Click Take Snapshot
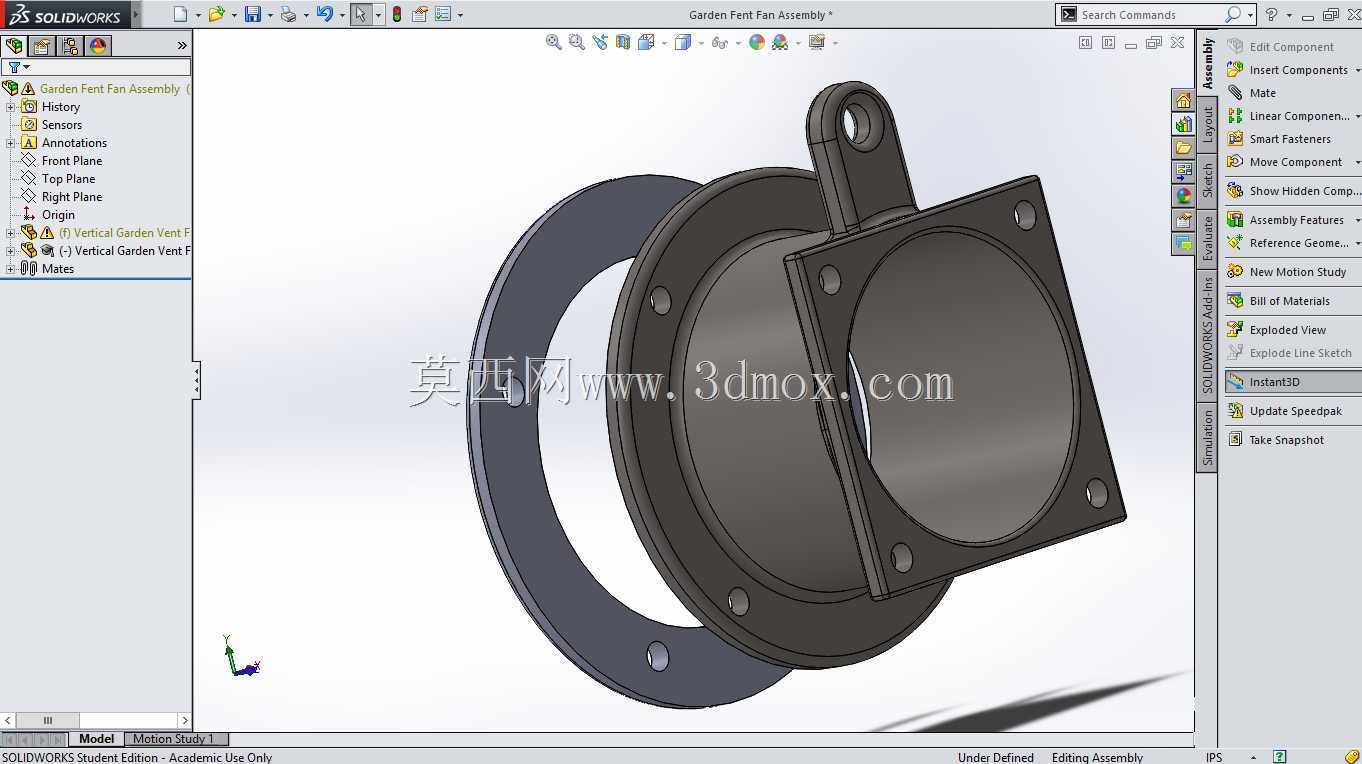The width and height of the screenshot is (1362, 764). (1276, 440)
